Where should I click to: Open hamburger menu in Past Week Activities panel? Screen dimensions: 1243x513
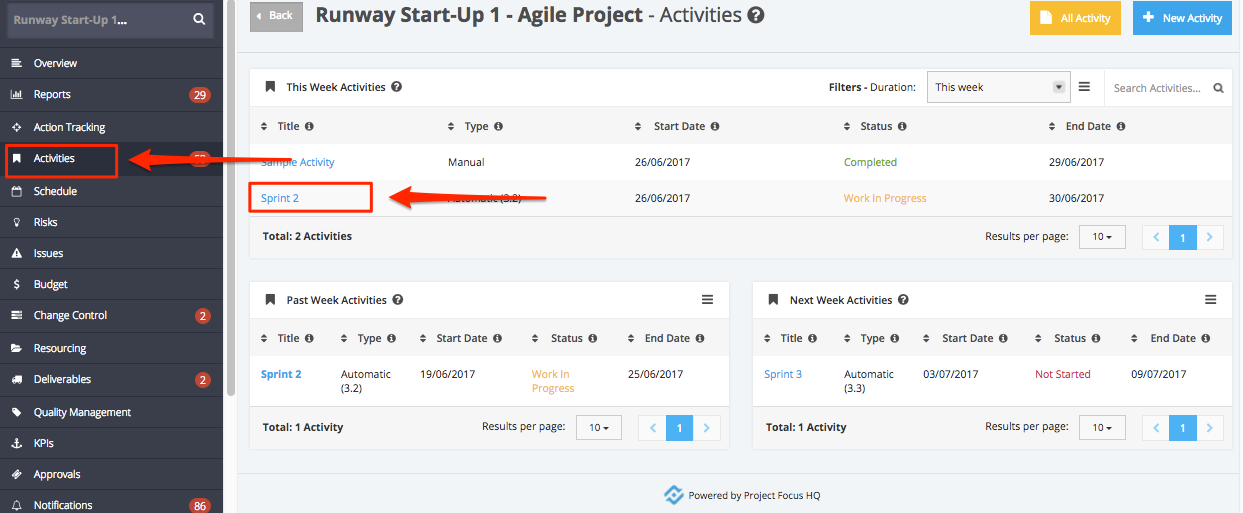[707, 300]
